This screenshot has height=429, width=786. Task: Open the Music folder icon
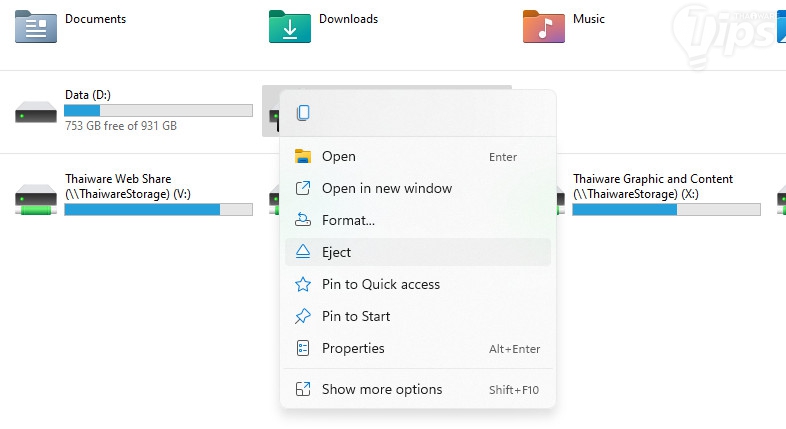coord(544,25)
